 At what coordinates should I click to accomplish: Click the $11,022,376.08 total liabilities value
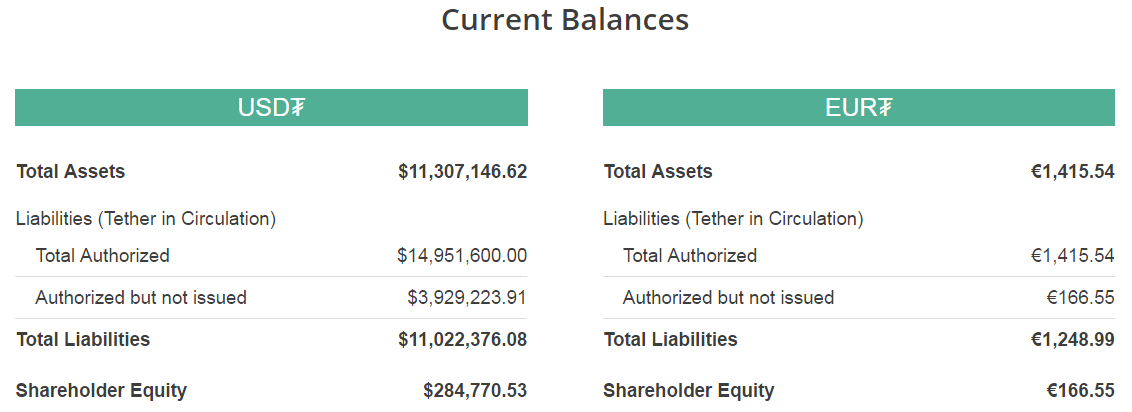[x=462, y=339]
